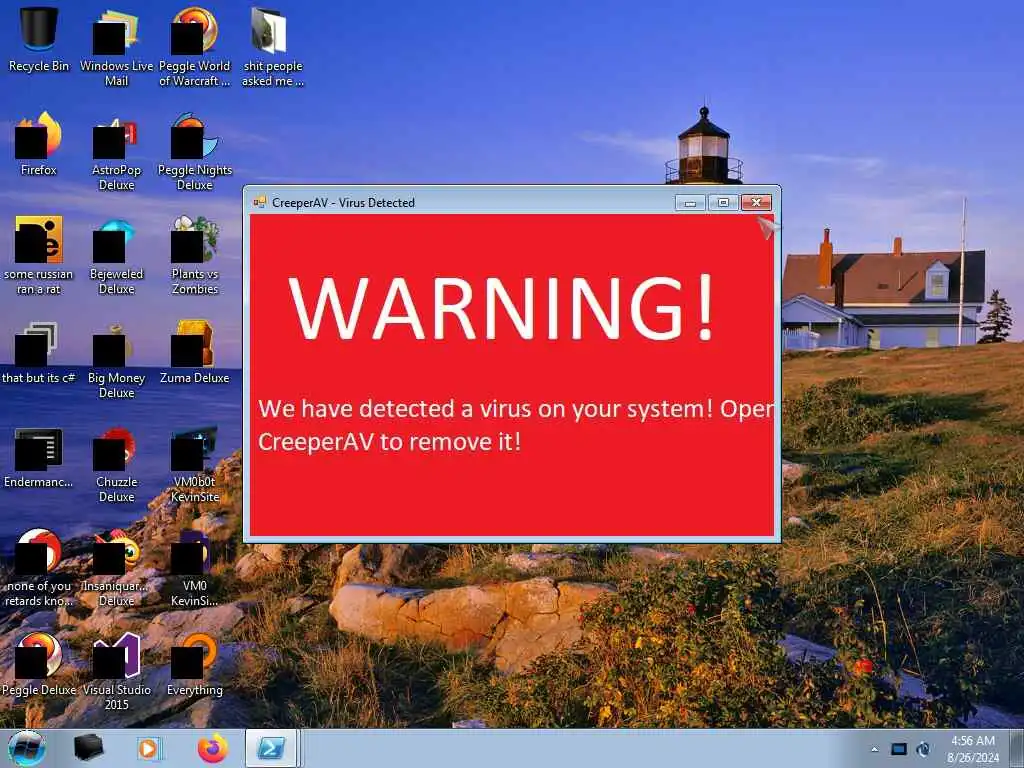1024x768 pixels.
Task: Maximize the CreeperAV Virus Detected window
Action: 723,203
